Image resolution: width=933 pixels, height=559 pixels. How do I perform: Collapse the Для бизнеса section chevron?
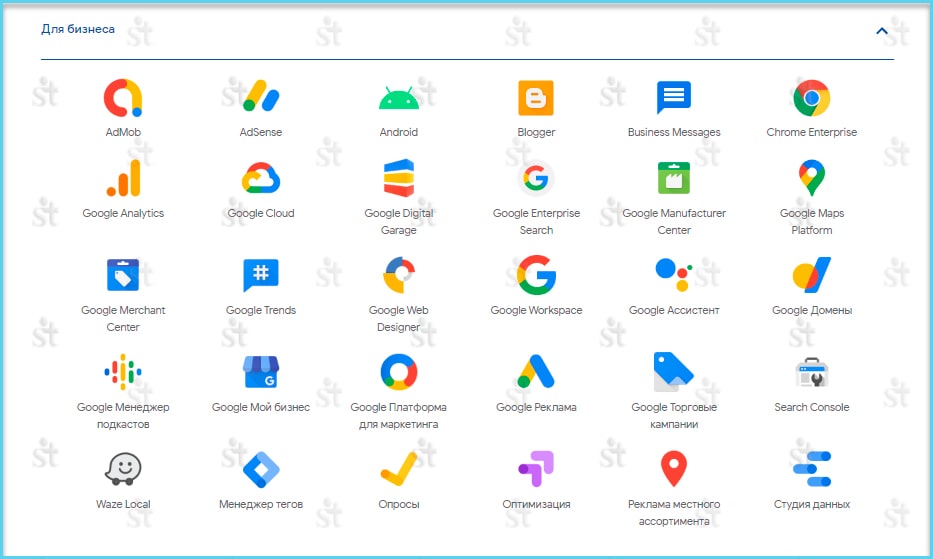click(882, 30)
